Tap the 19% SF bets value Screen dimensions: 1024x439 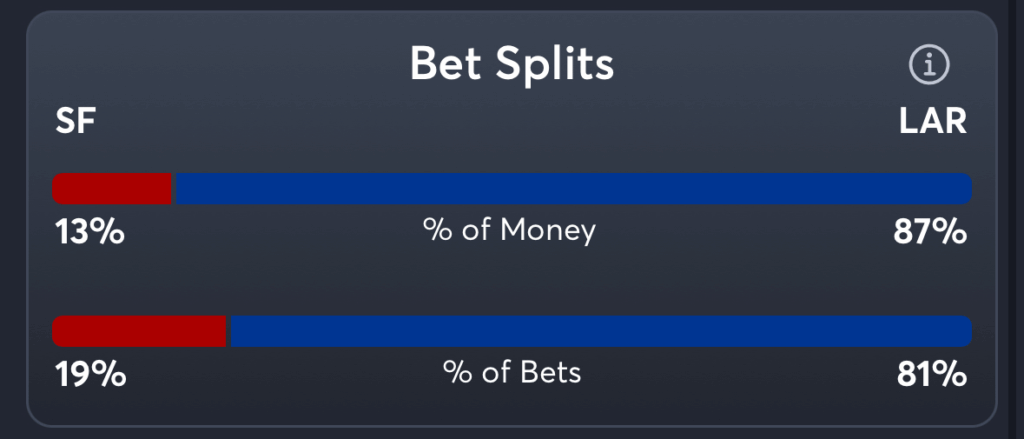(x=90, y=375)
